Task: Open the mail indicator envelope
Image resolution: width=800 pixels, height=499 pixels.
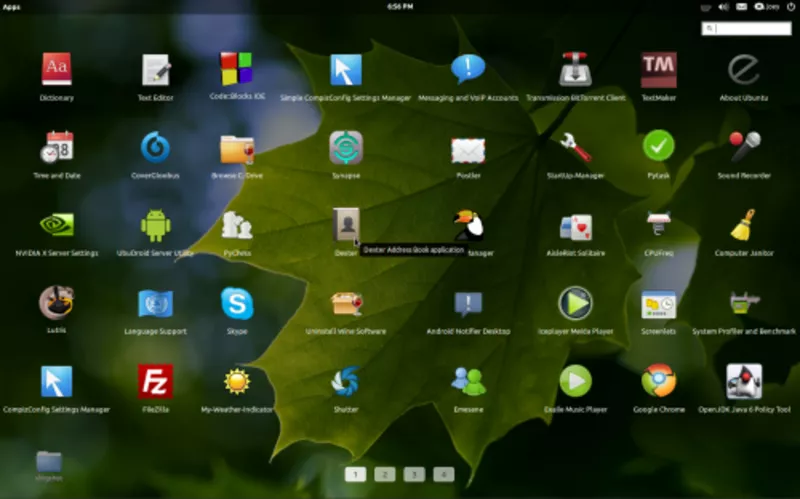Action: pos(741,7)
